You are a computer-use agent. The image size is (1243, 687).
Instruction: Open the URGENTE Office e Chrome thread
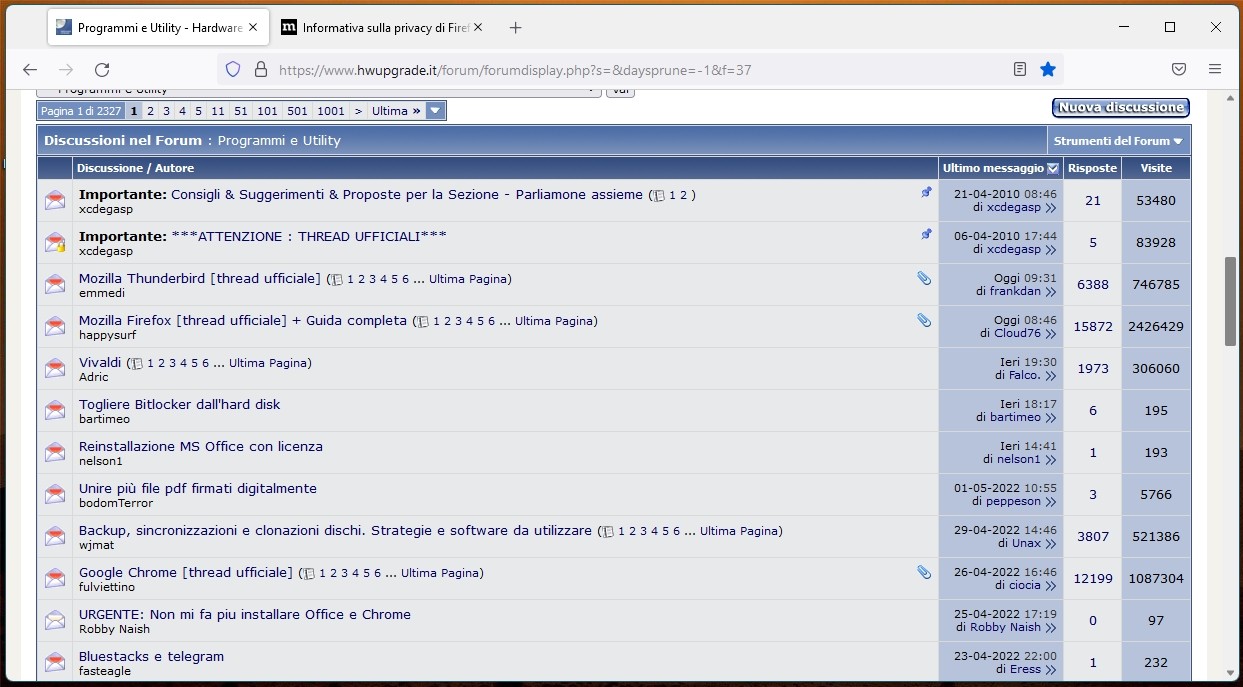[x=245, y=614]
